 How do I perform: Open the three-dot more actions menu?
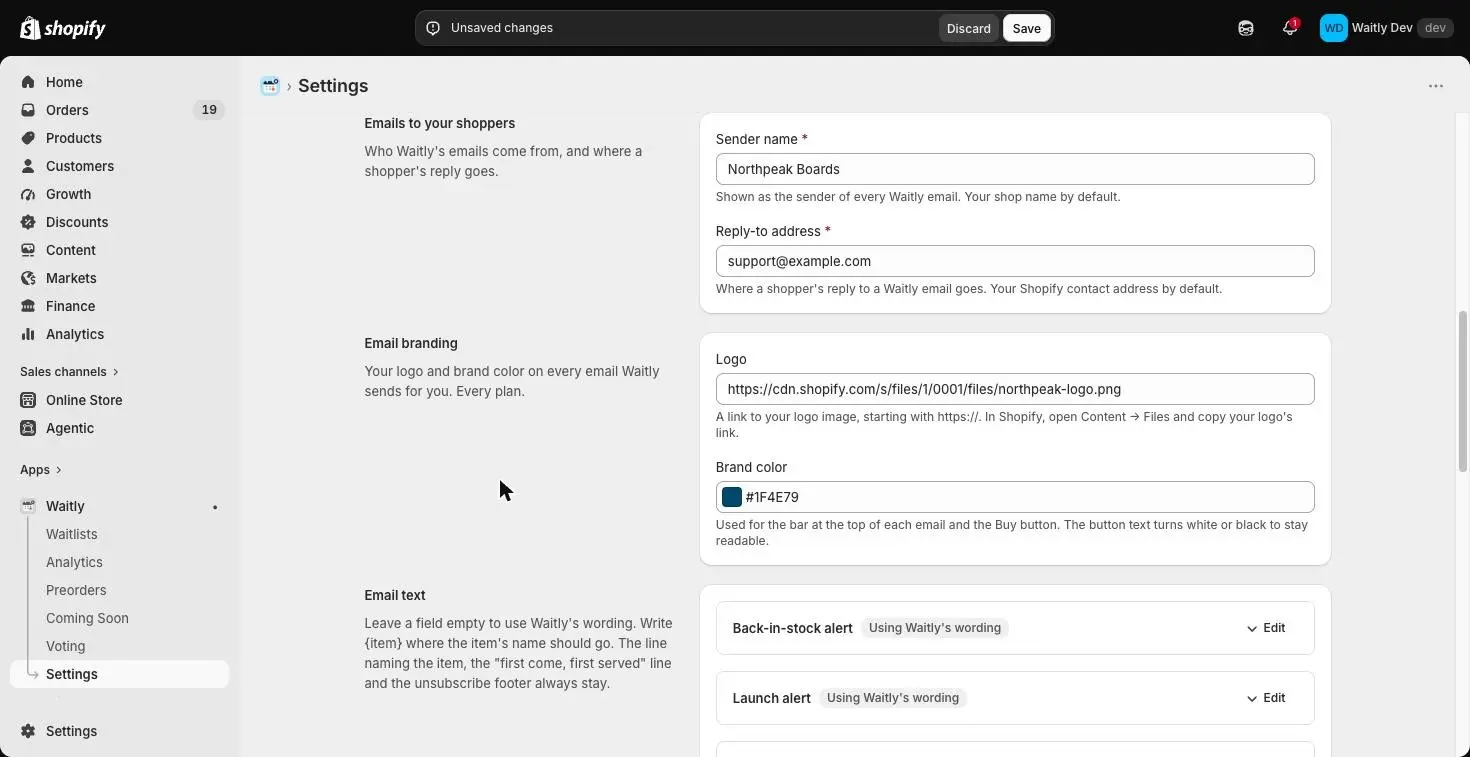point(1436,86)
